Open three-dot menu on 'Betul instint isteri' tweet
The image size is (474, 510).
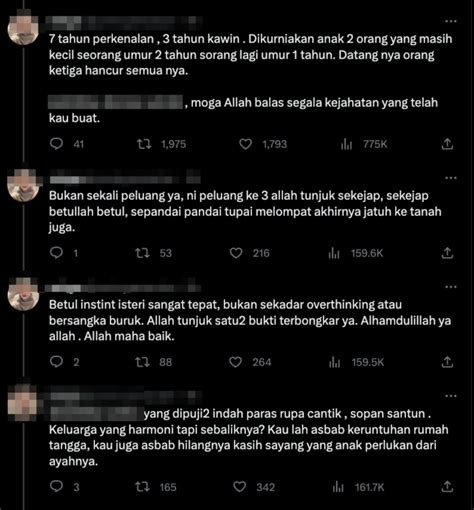[451, 287]
